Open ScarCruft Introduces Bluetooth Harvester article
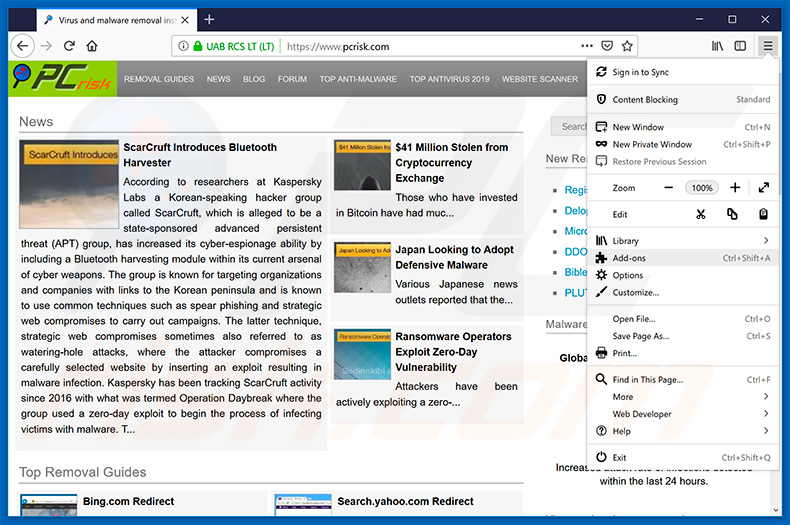This screenshot has height=525, width=790. [200, 155]
